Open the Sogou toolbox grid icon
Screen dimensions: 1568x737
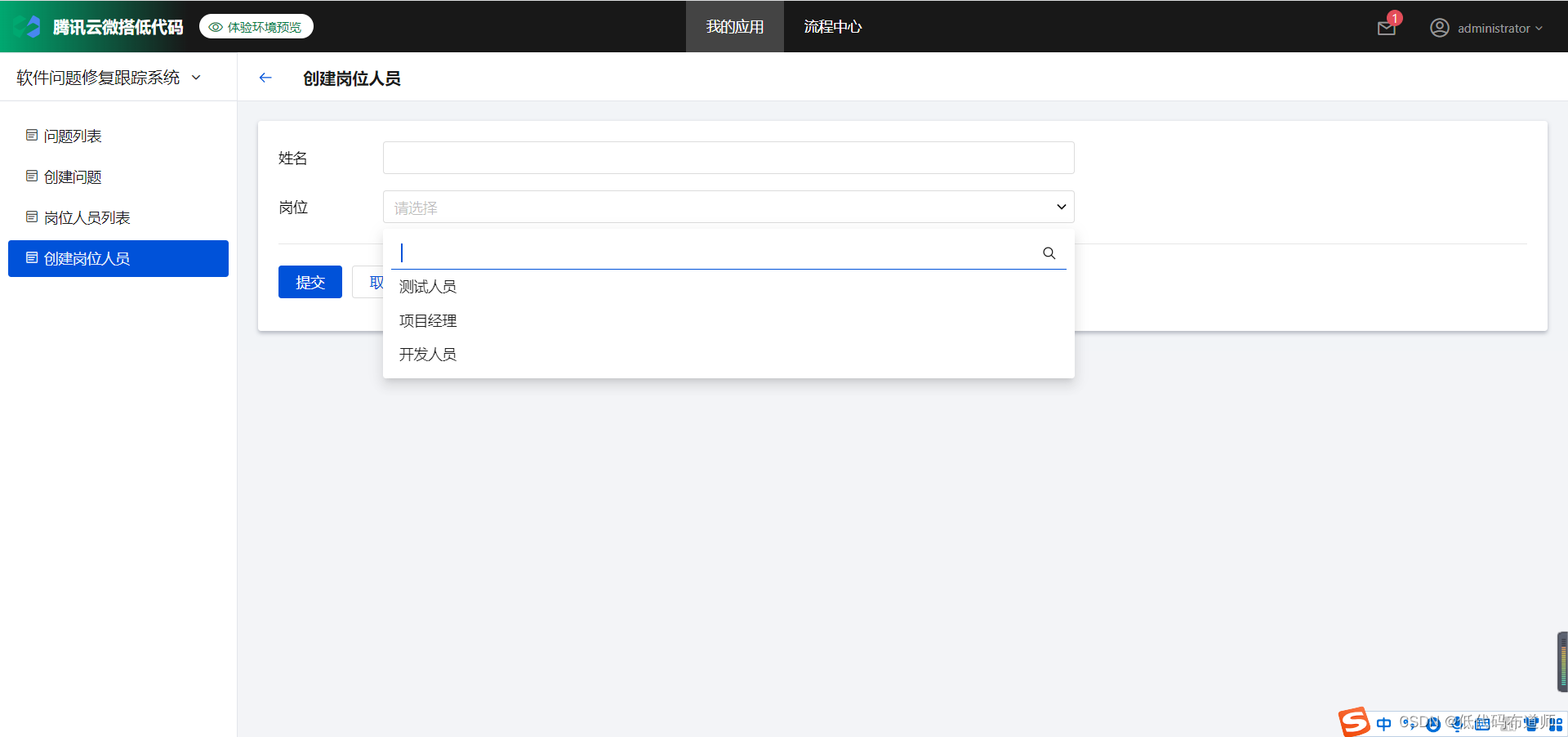[1556, 724]
